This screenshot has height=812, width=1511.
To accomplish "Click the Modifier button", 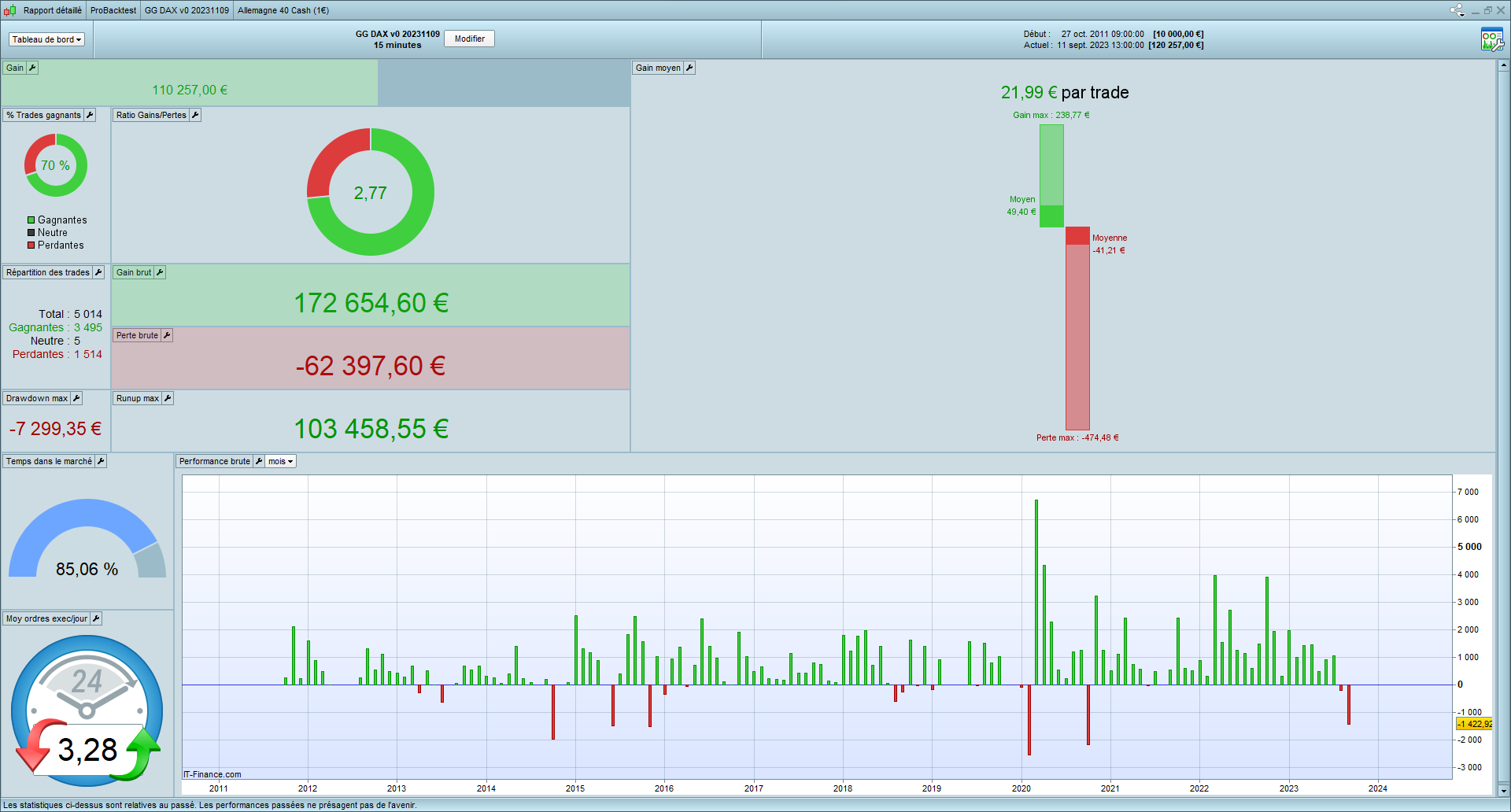I will click(469, 39).
